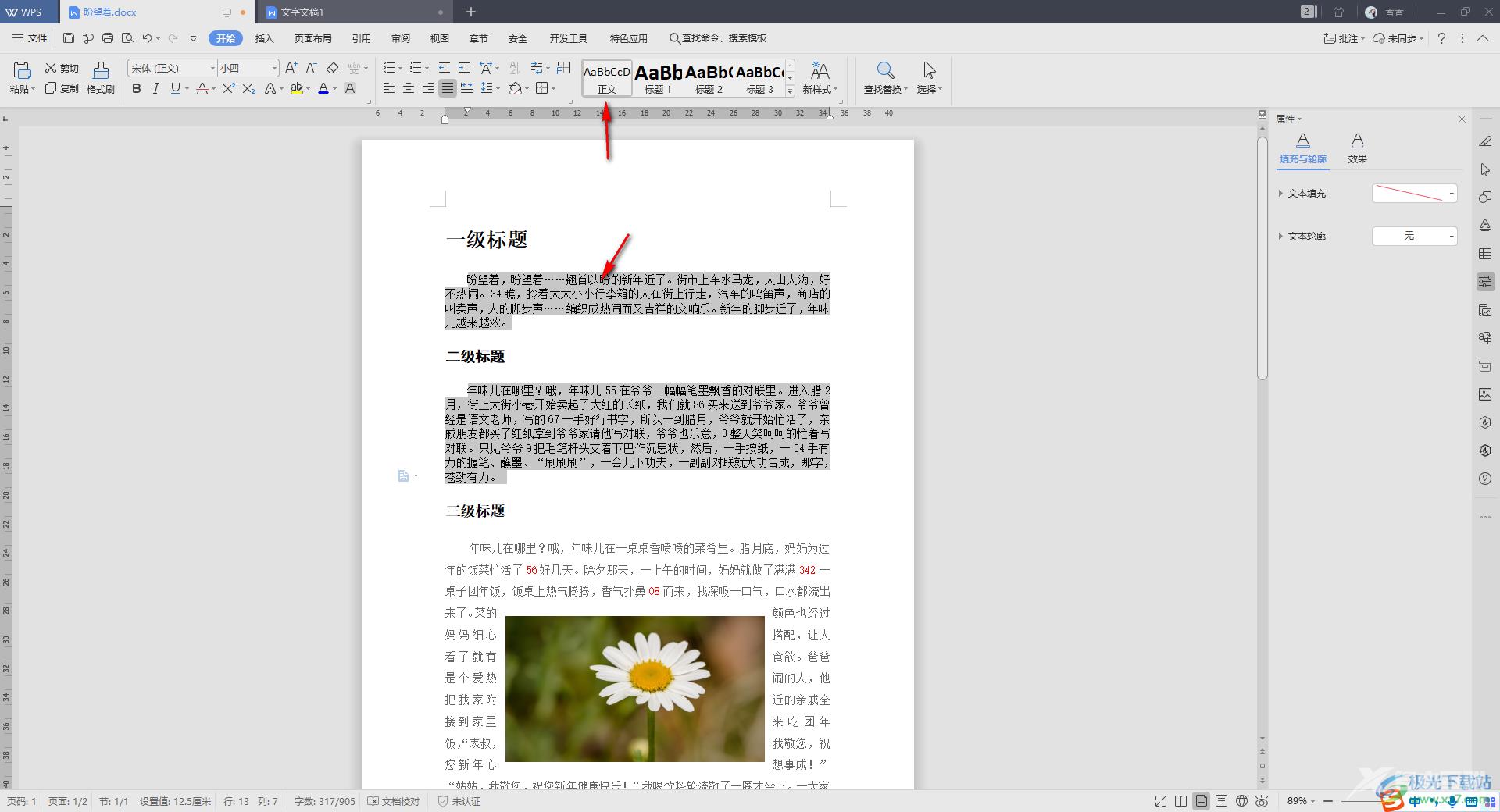Switch to full screen view in status bar
Screen dimensions: 1500x812
pyautogui.click(x=1161, y=801)
